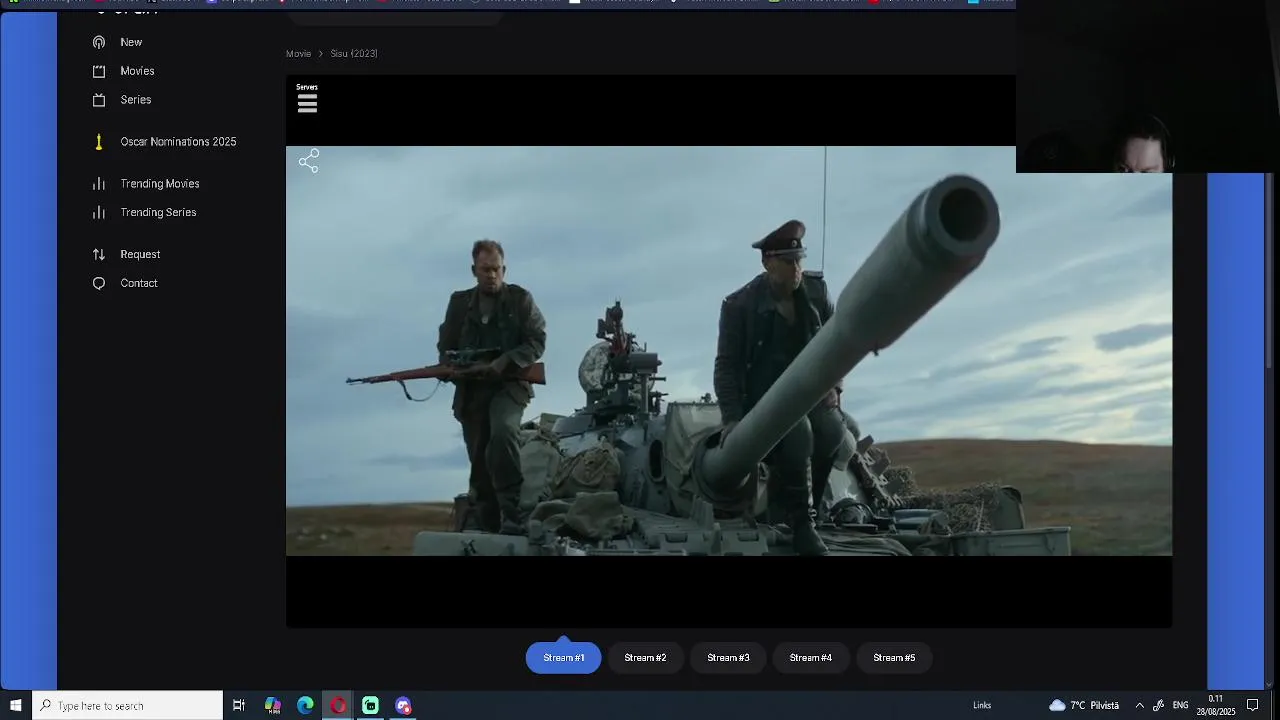Open the notification center
Screen dimensions: 1280x720
tap(1252, 705)
